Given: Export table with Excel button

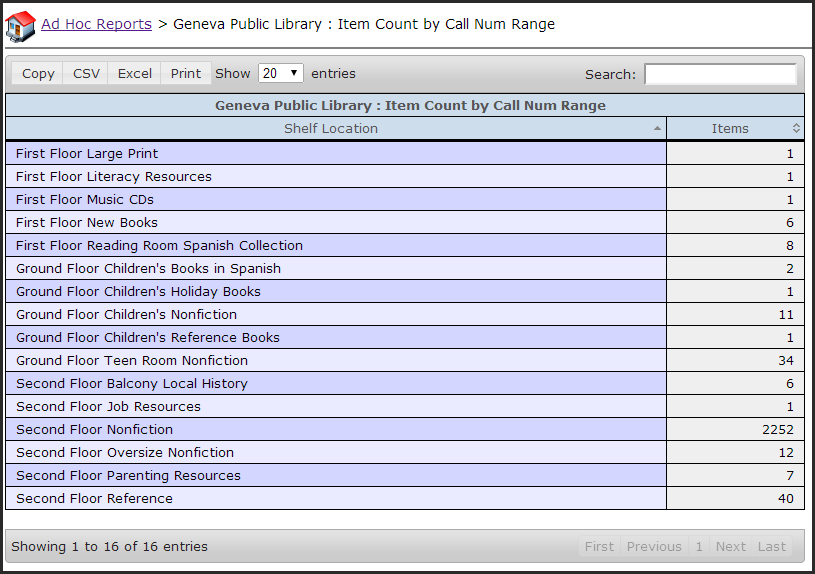Looking at the screenshot, I should [135, 73].
